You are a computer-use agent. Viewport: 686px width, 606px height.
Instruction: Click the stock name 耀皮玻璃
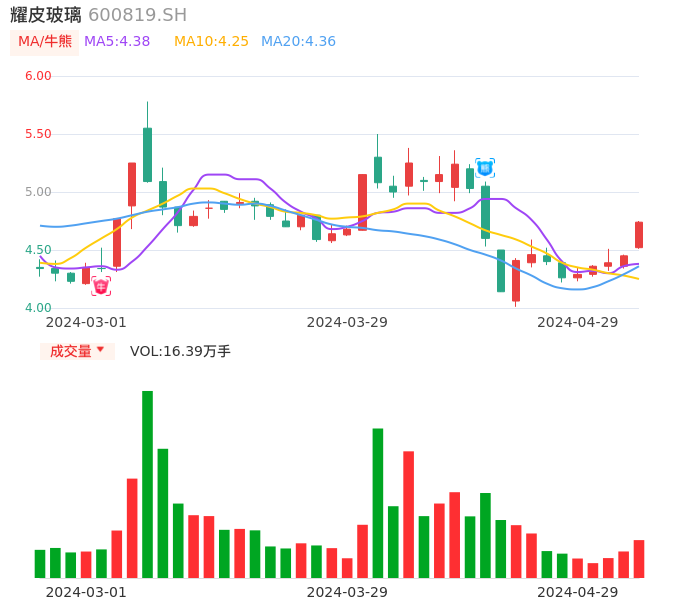[x=46, y=15]
